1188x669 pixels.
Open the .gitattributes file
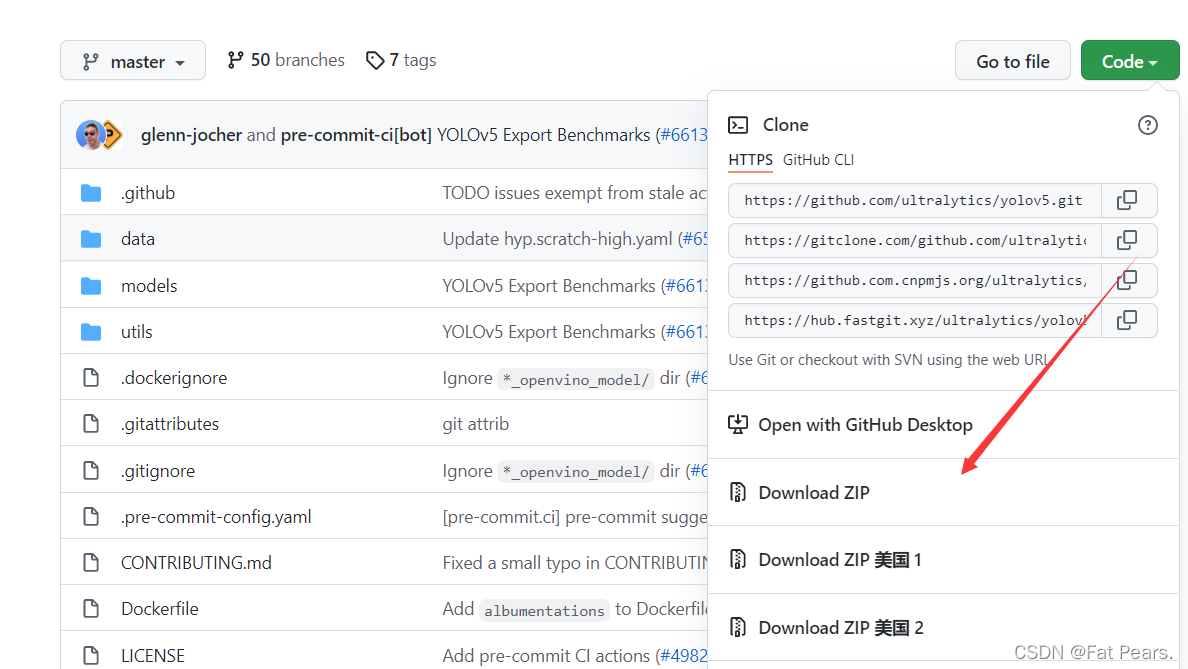[170, 424]
